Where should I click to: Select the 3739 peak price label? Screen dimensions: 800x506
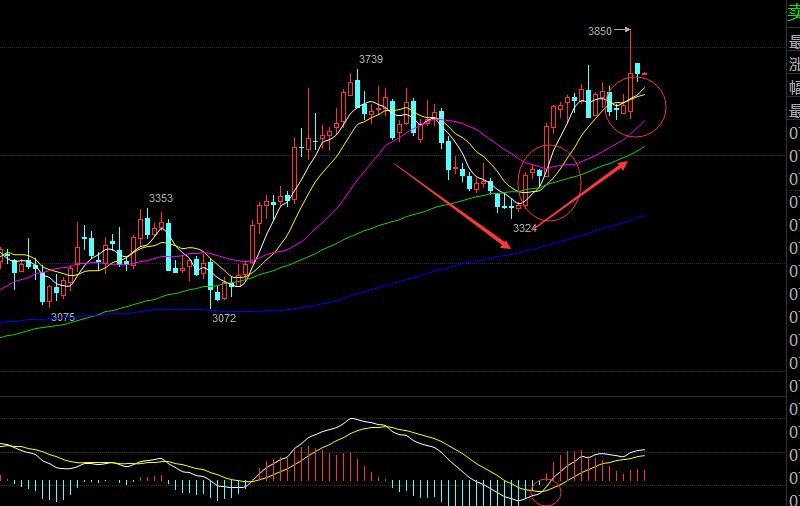(371, 60)
